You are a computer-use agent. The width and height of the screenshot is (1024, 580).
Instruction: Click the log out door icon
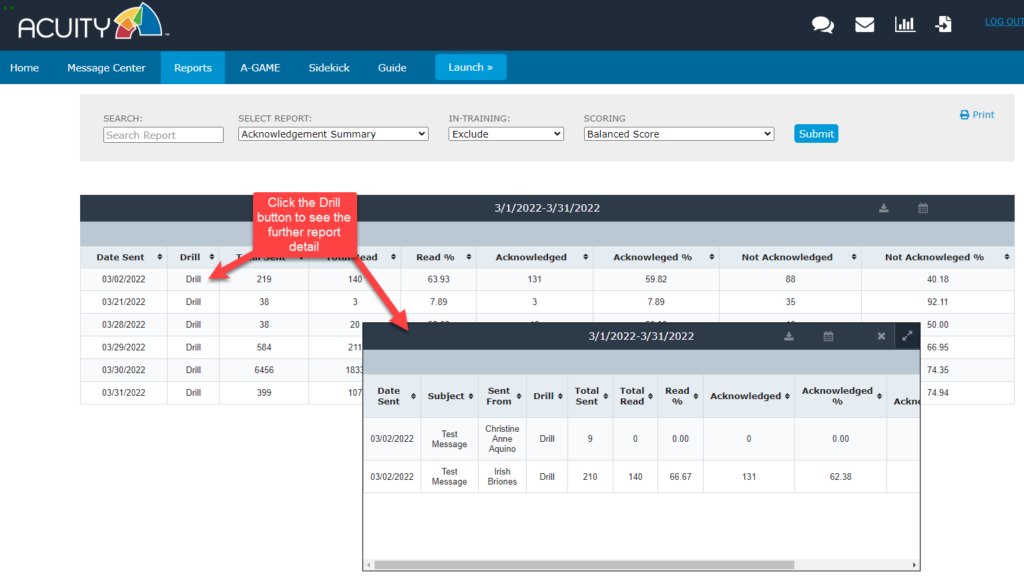[x=943, y=25]
